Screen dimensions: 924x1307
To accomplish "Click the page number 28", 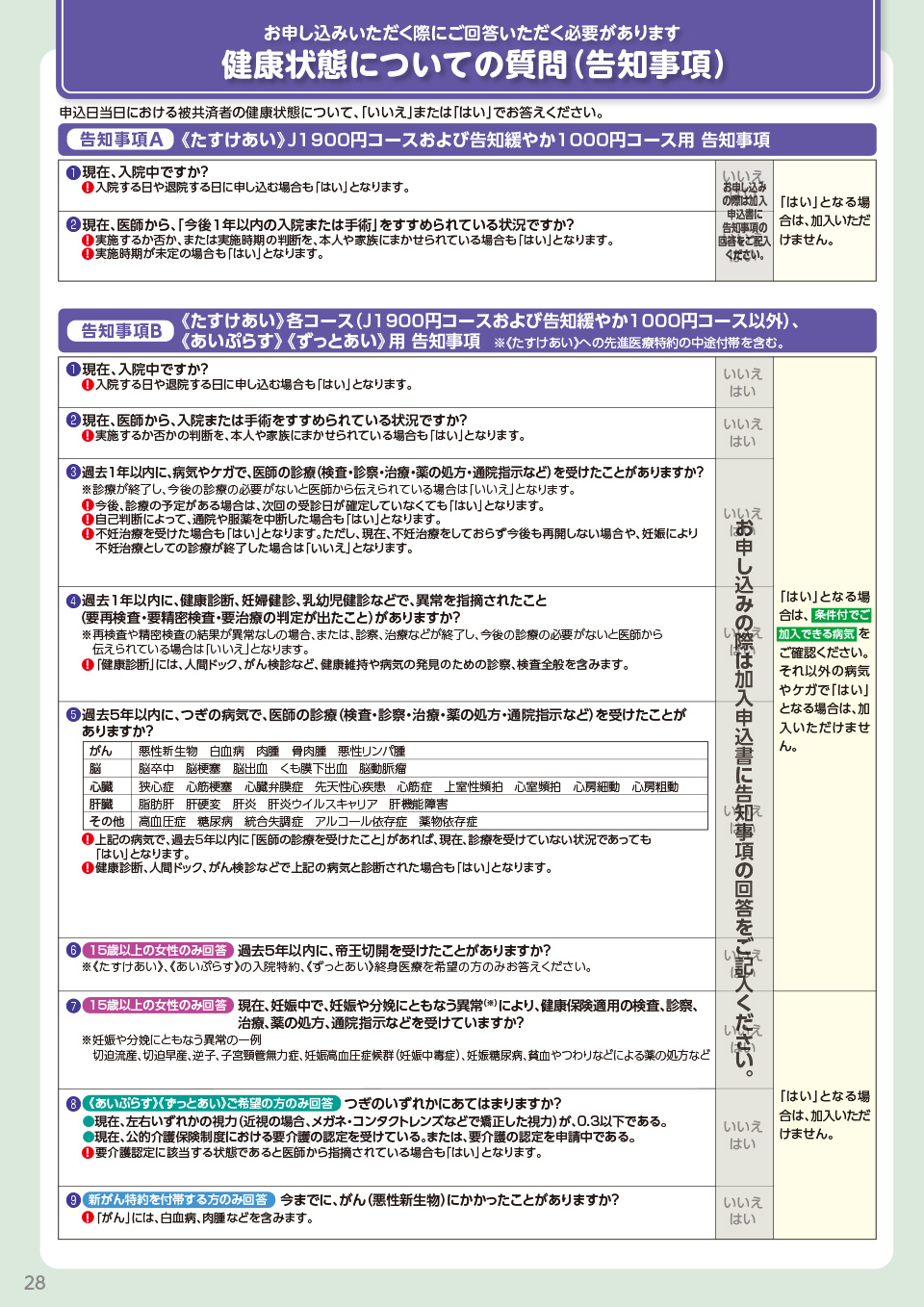I will pyautogui.click(x=35, y=1283).
